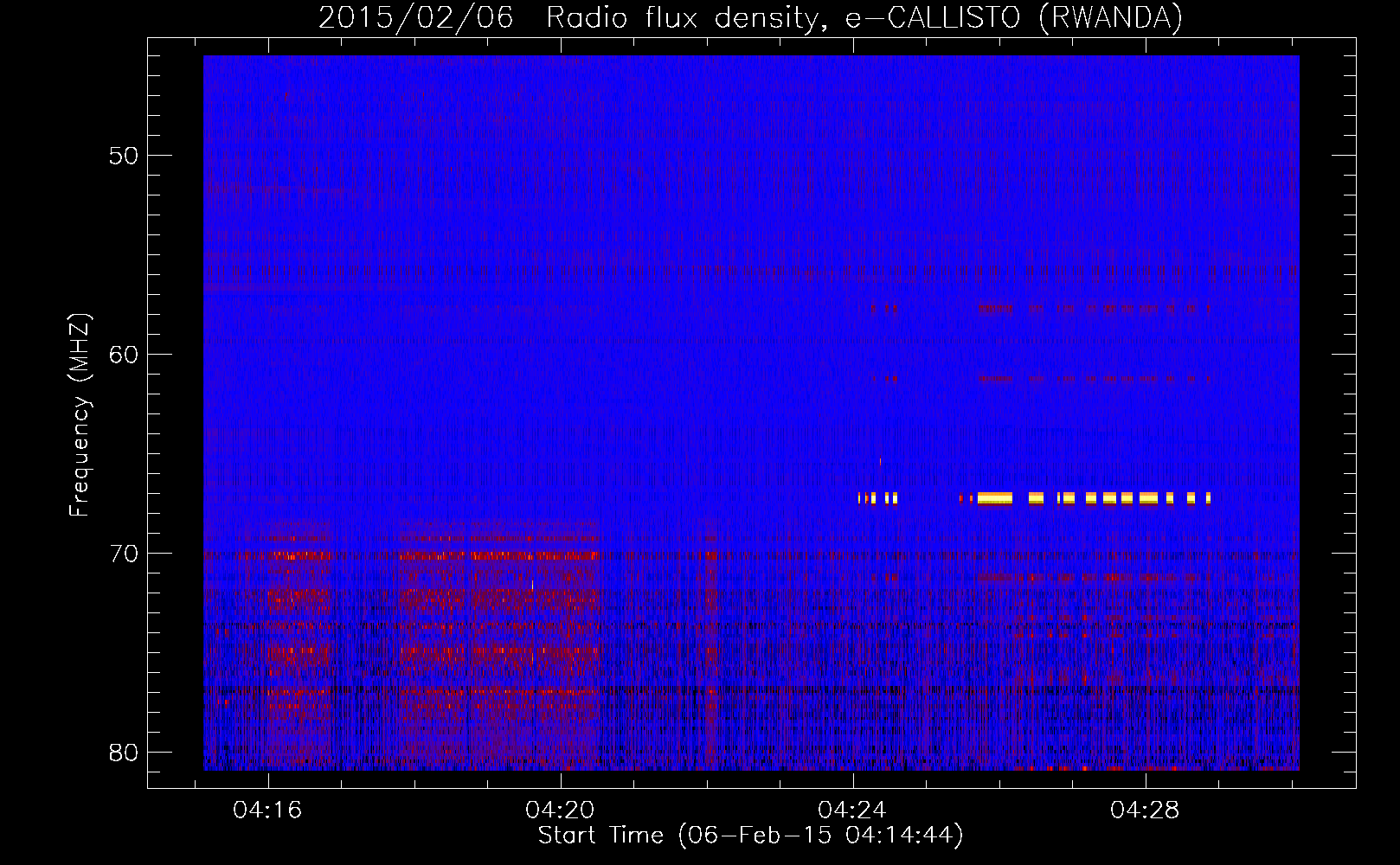Click the time tick label 04:20
Screen dimensions: 1400x865
tap(560, 810)
